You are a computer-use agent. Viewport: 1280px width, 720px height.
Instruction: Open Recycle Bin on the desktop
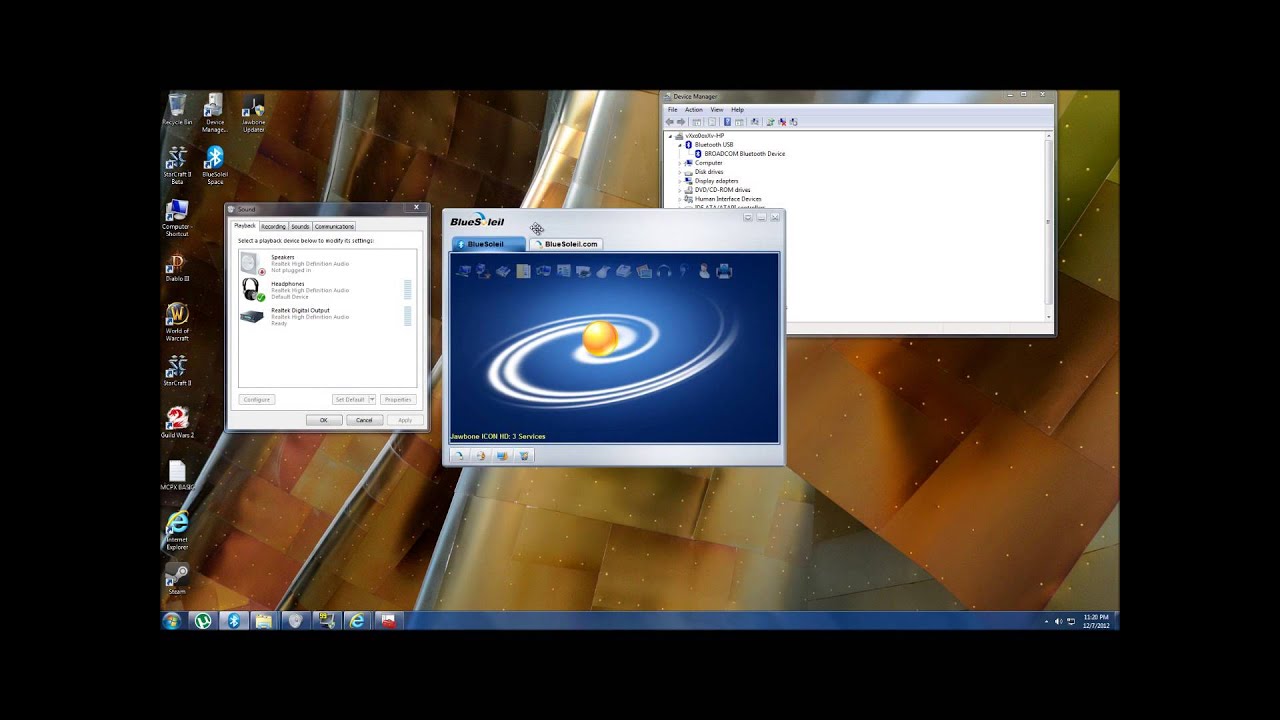pos(177,109)
